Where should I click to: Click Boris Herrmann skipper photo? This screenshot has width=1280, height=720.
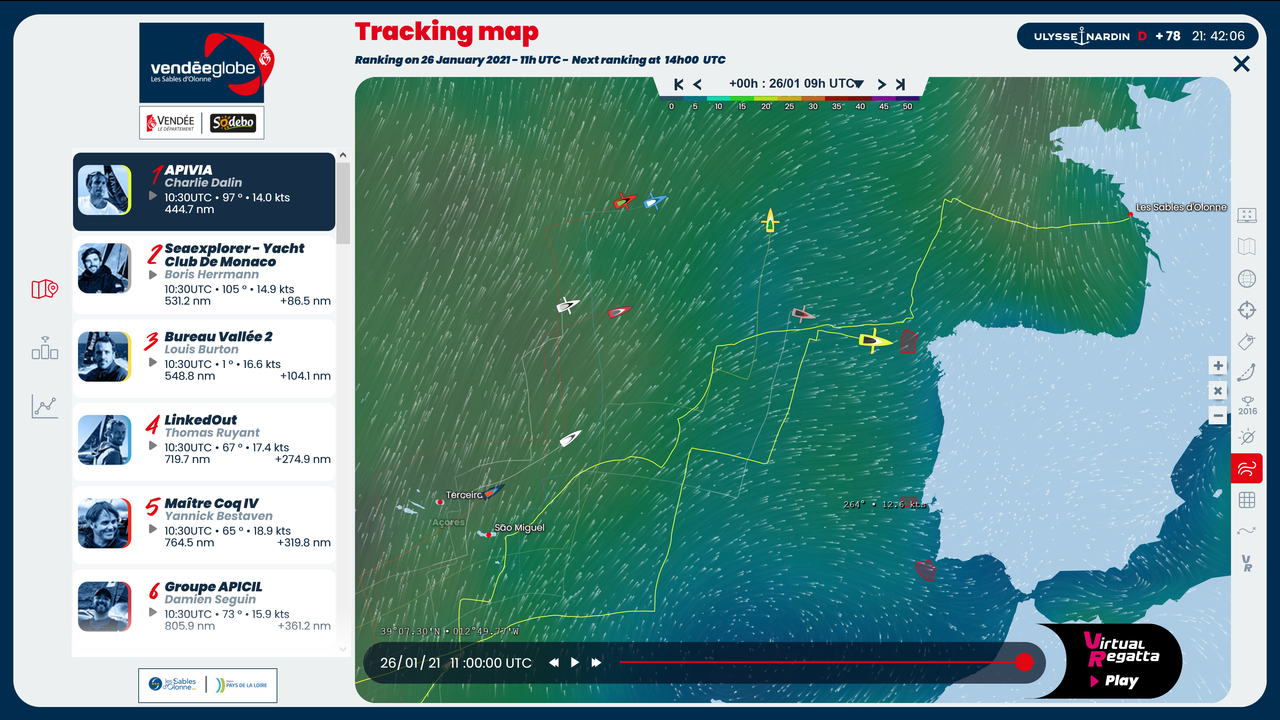(x=105, y=268)
